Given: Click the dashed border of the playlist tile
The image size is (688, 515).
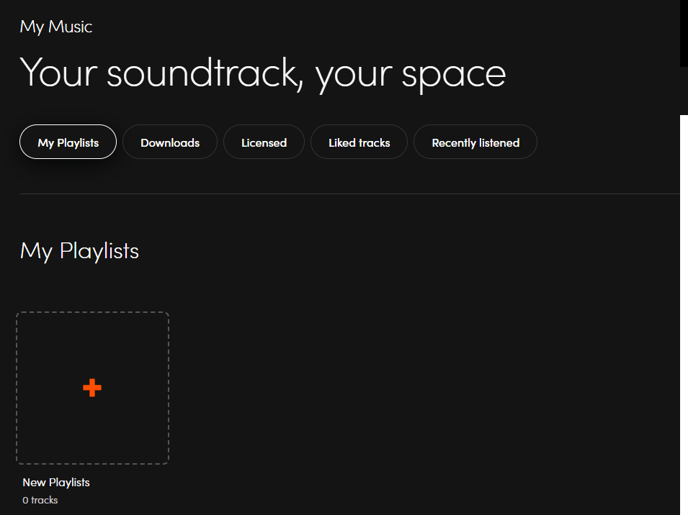Looking at the screenshot, I should coord(93,312).
